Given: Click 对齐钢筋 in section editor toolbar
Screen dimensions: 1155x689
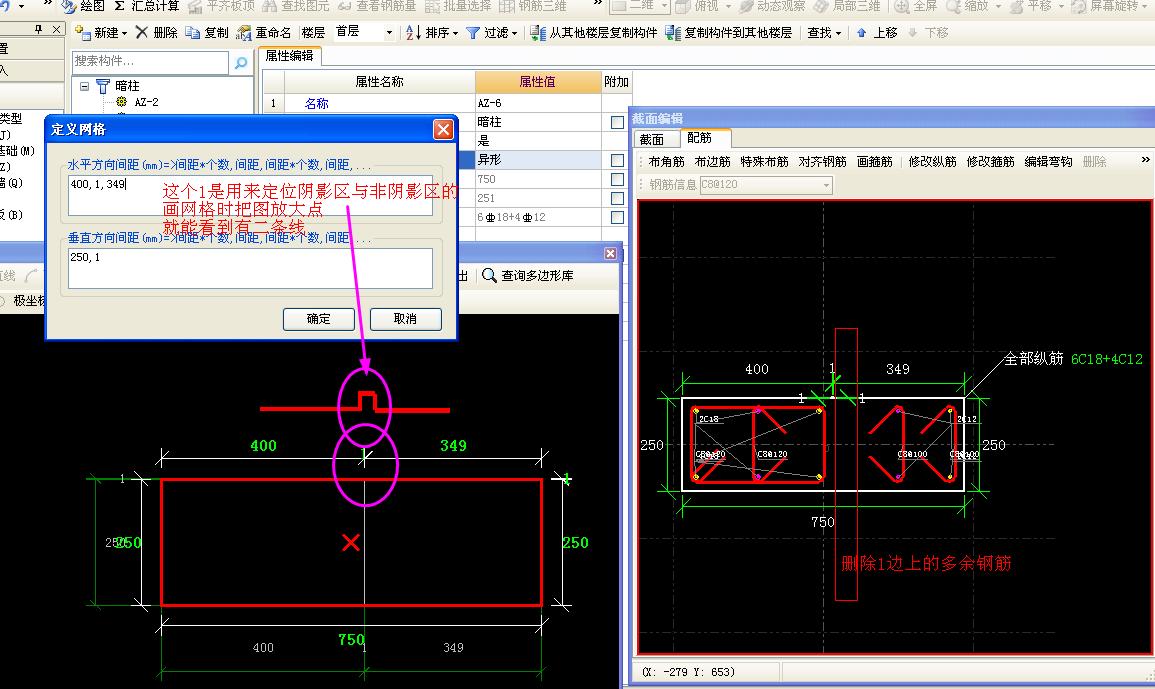Looking at the screenshot, I should point(823,161).
